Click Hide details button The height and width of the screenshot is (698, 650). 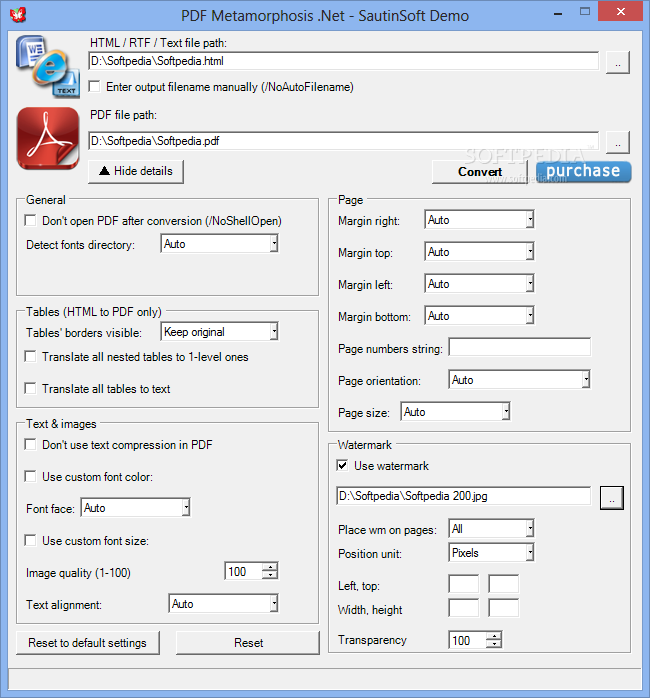click(136, 171)
